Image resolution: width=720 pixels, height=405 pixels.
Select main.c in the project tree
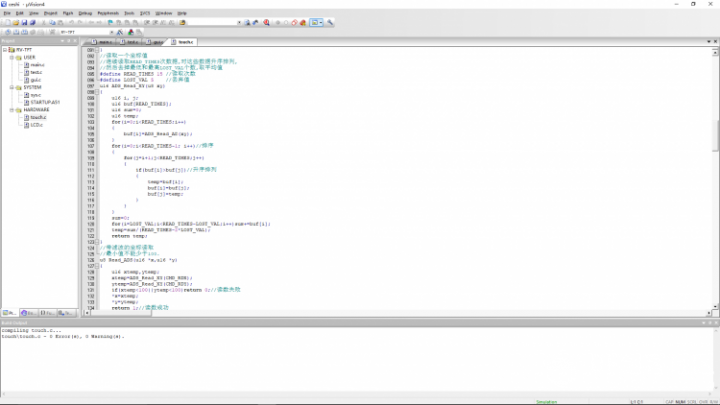(x=37, y=65)
